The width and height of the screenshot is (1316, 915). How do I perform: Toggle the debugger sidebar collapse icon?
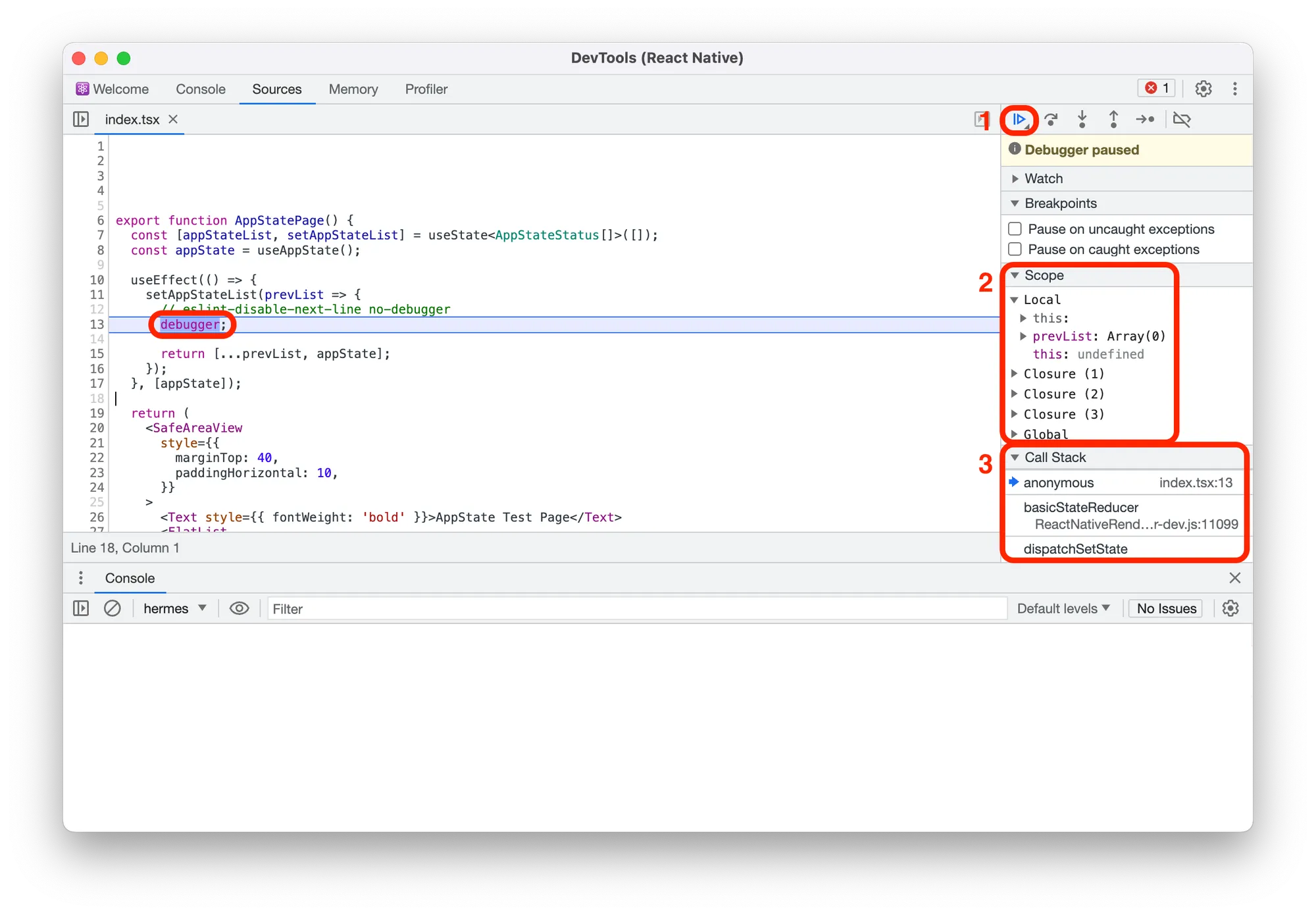81,119
